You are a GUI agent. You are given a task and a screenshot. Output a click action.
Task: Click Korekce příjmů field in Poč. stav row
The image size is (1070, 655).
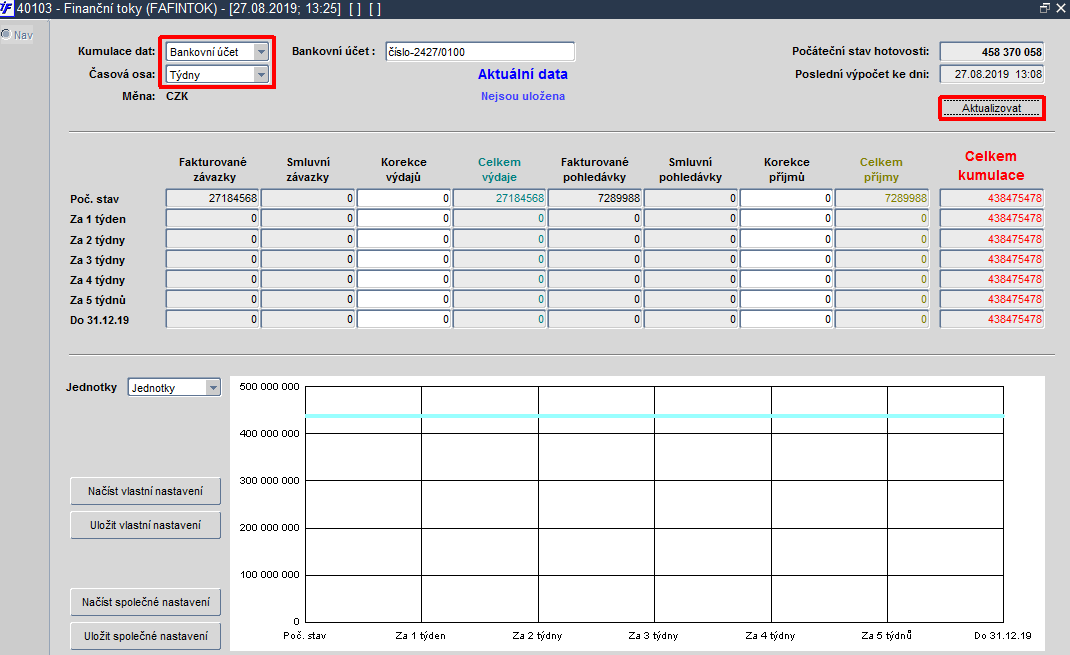(786, 198)
